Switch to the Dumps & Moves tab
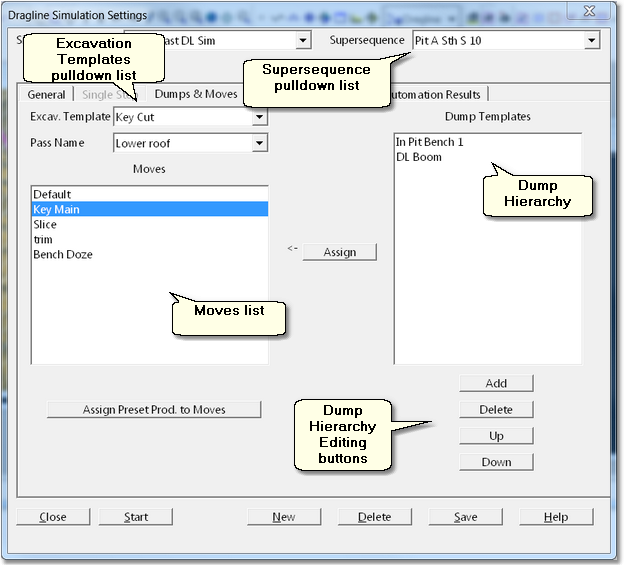The width and height of the screenshot is (624, 567). (196, 94)
